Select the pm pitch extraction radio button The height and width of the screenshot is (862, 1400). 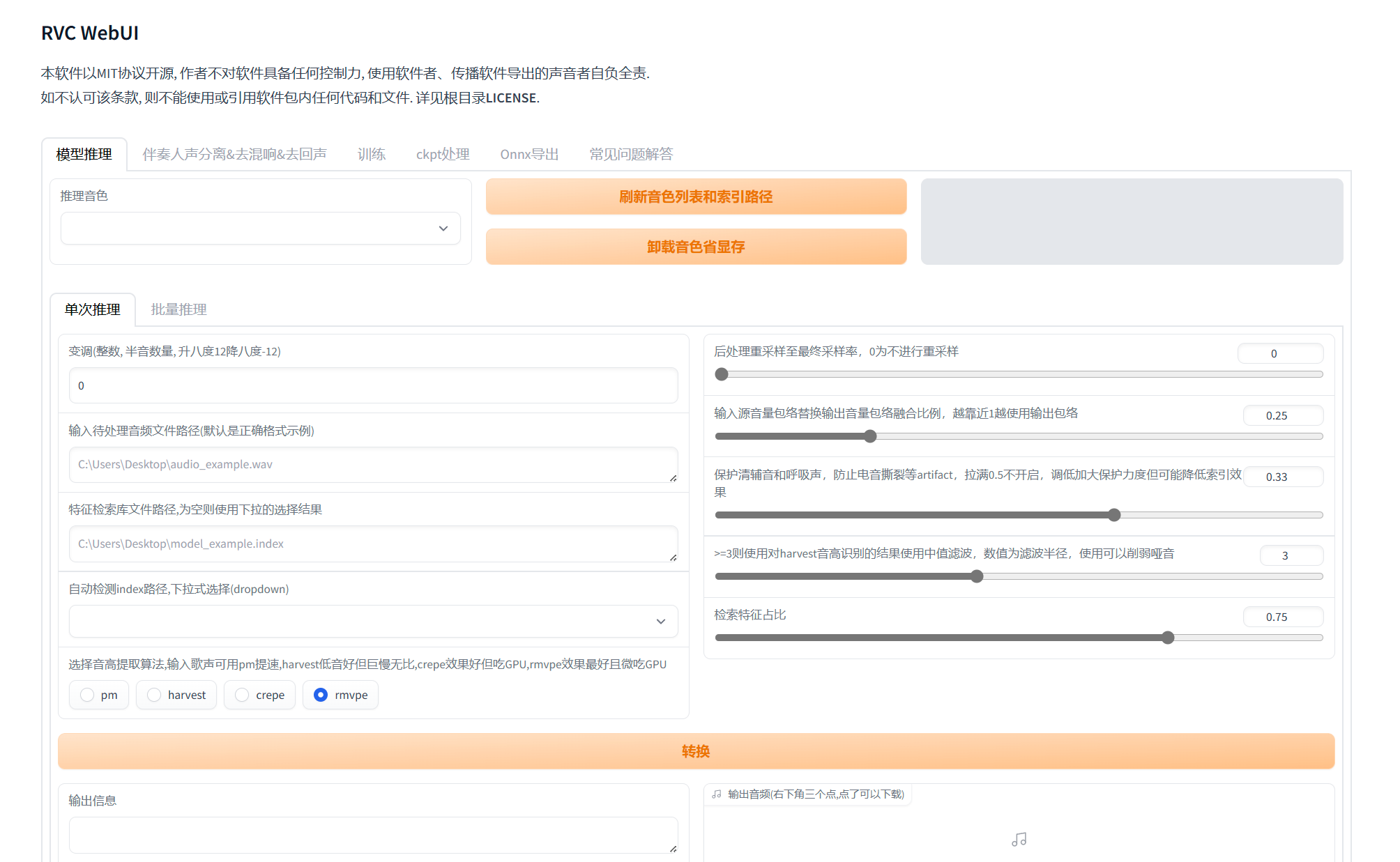coord(87,695)
